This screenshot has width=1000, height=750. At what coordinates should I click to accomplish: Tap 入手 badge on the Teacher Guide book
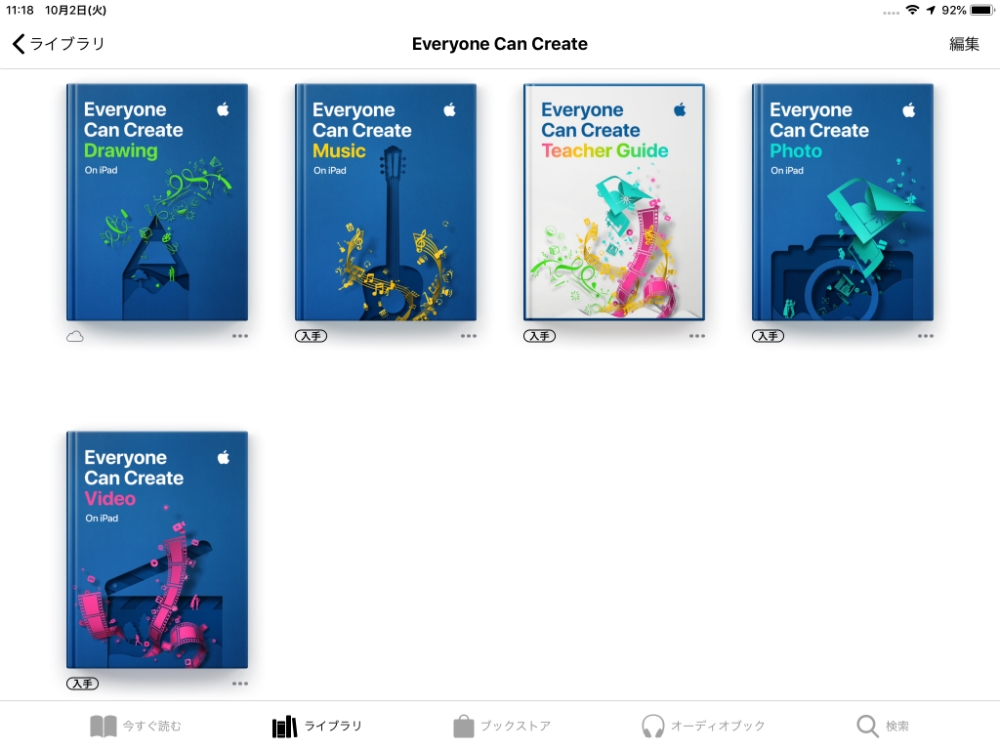(x=539, y=335)
